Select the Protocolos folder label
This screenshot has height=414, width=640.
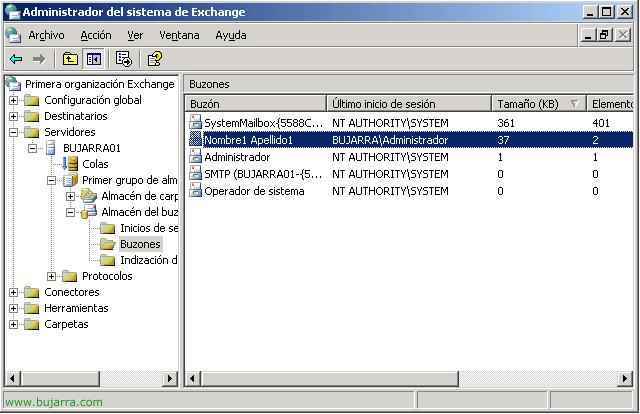(x=107, y=276)
